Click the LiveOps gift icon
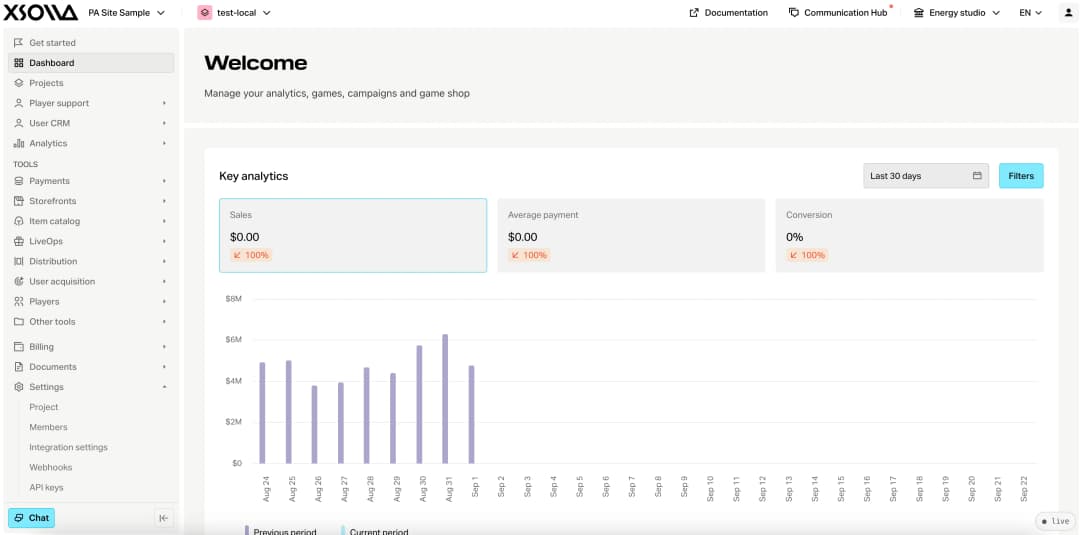The height and width of the screenshot is (535, 1080). click(19, 241)
